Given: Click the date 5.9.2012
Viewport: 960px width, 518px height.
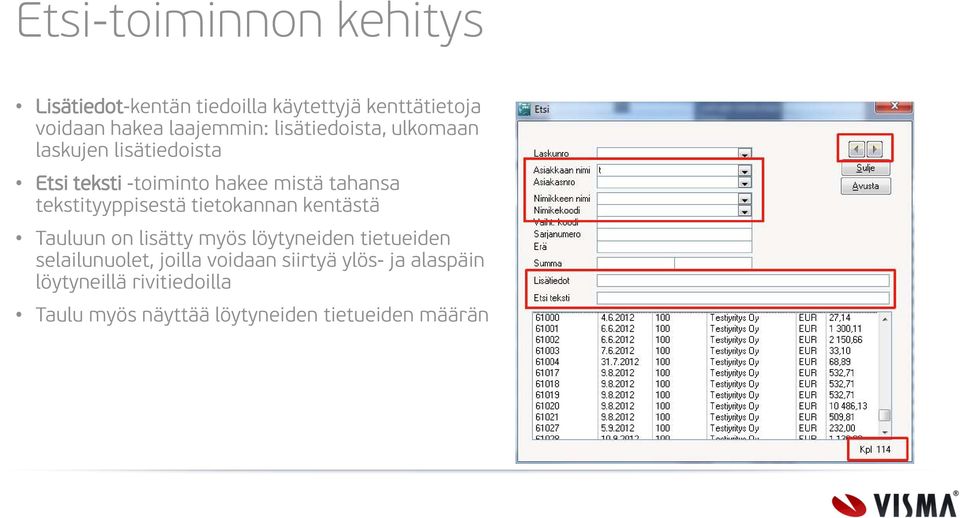Looking at the screenshot, I should click(617, 428).
